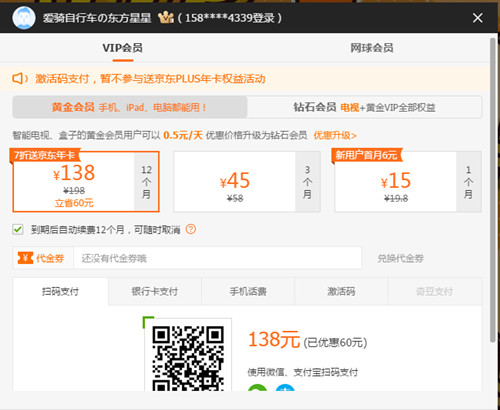Click the 激活码支付 notice text
The image size is (500, 410).
[150, 79]
